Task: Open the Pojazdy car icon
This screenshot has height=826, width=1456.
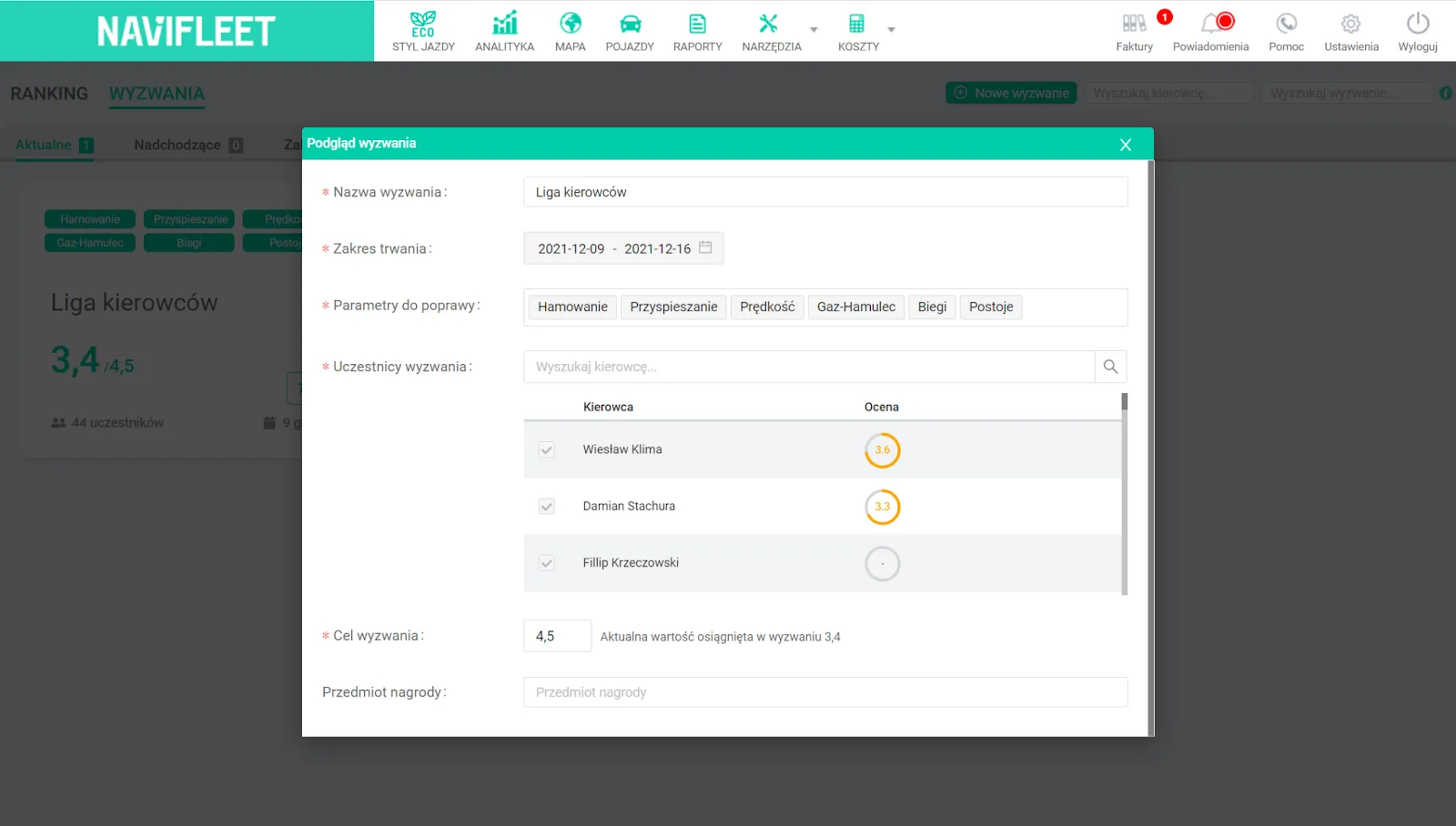Action: point(630,24)
